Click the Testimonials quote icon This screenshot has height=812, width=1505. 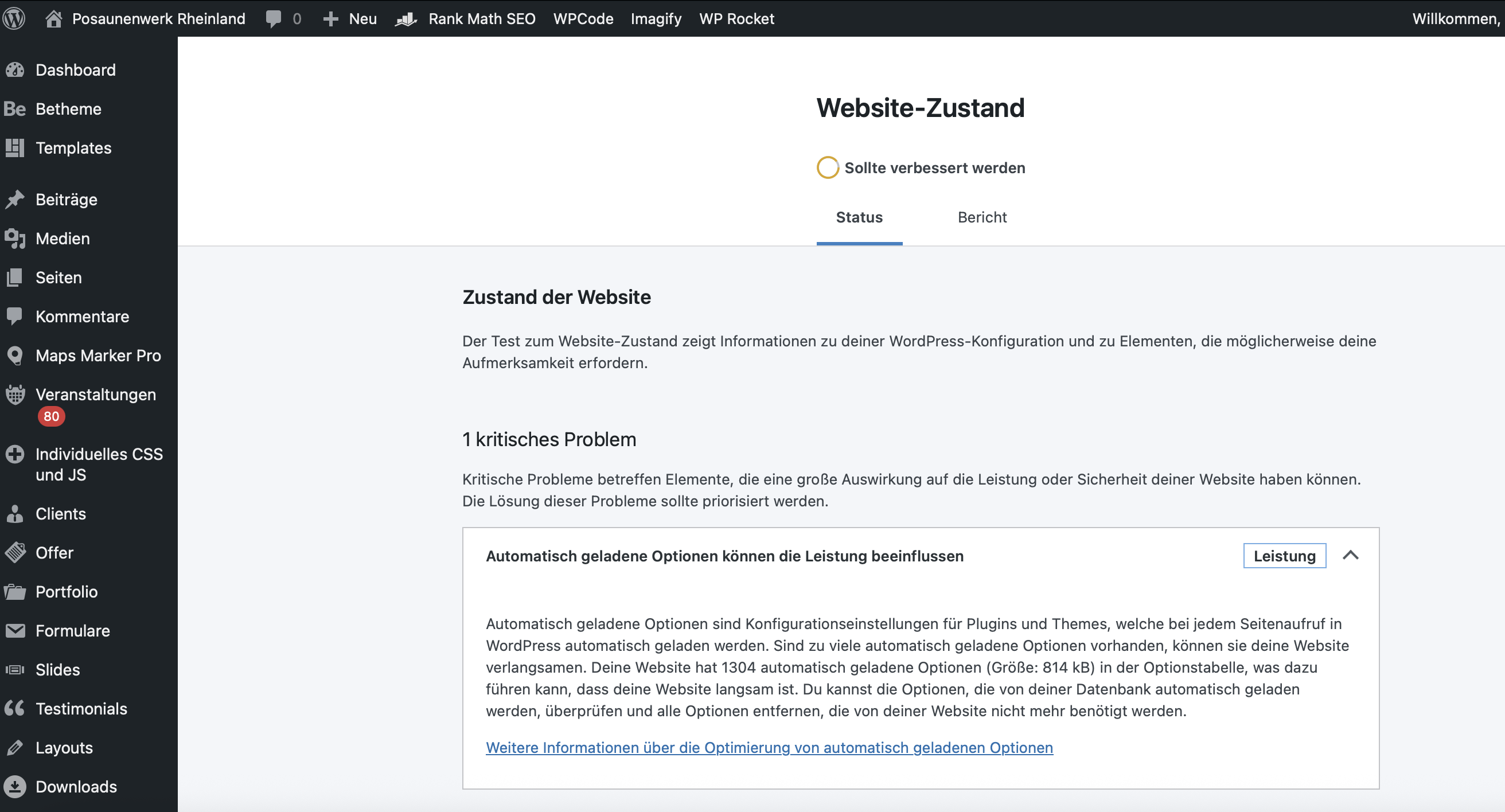coord(14,709)
